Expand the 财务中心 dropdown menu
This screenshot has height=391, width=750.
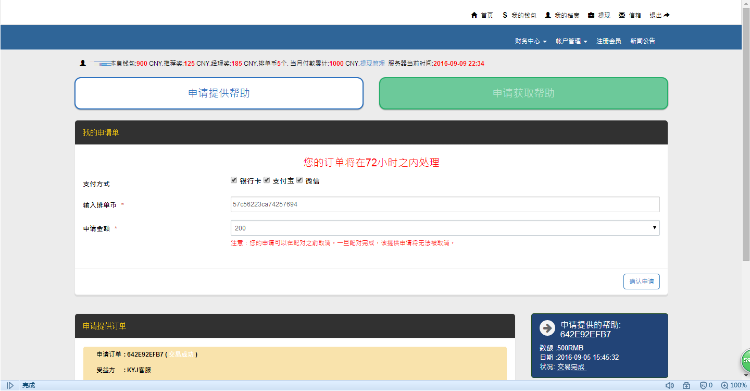click(x=530, y=41)
